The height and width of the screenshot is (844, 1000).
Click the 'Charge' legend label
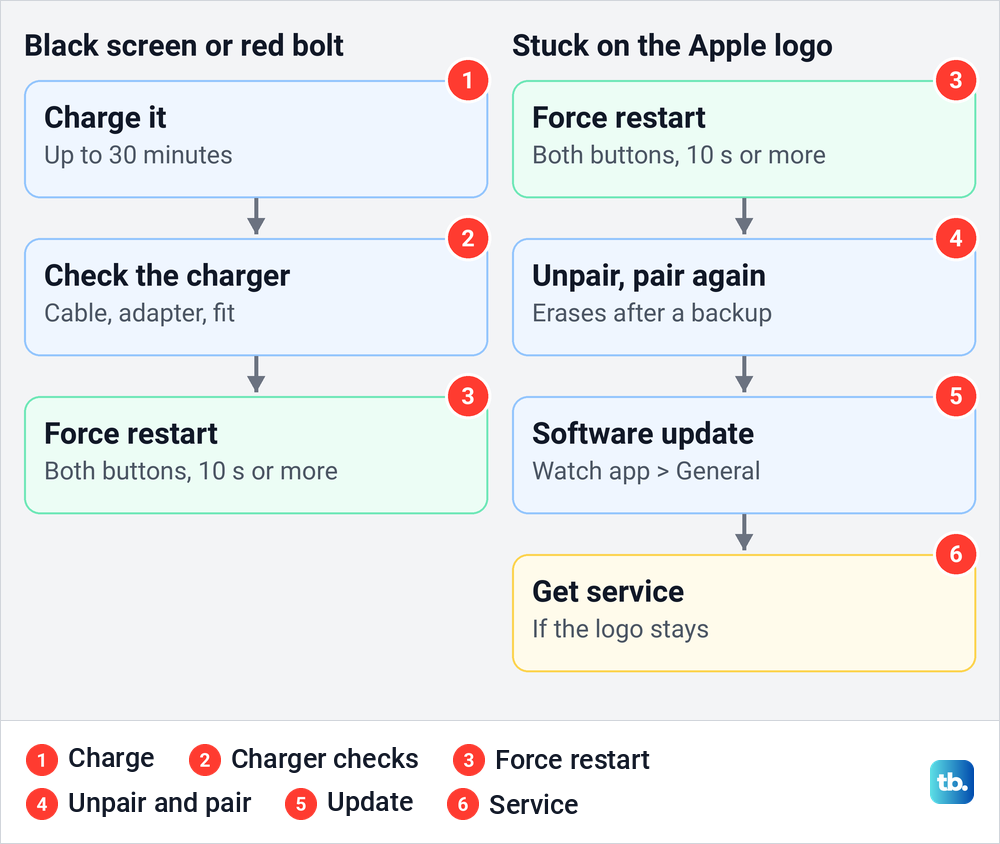point(111,759)
